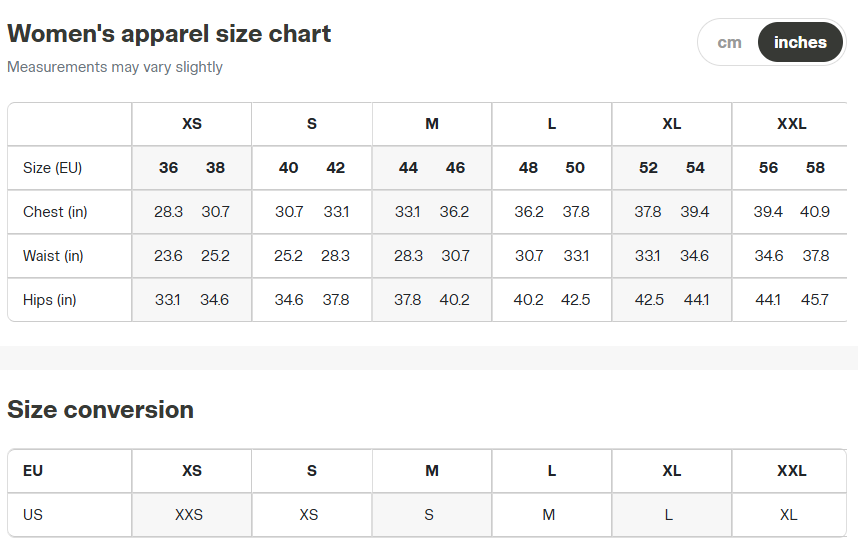This screenshot has height=551, width=858.
Task: Switch measurement units to cm
Action: pos(729,43)
